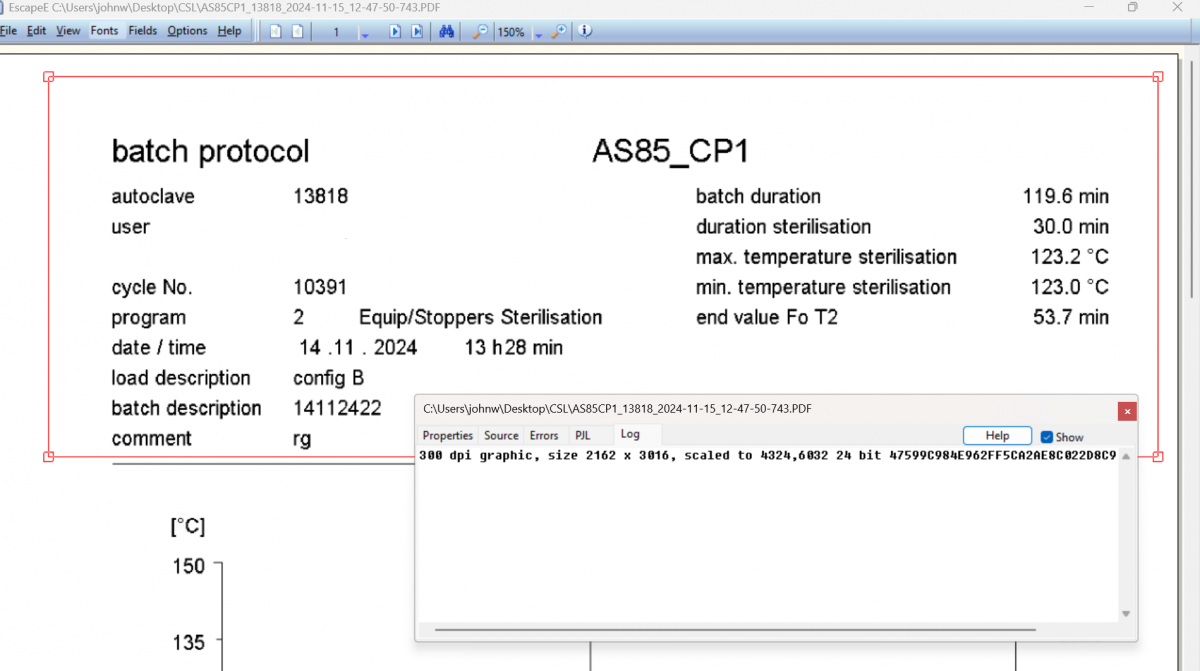Switch to the Errors tab
The height and width of the screenshot is (671, 1200).
click(x=544, y=436)
